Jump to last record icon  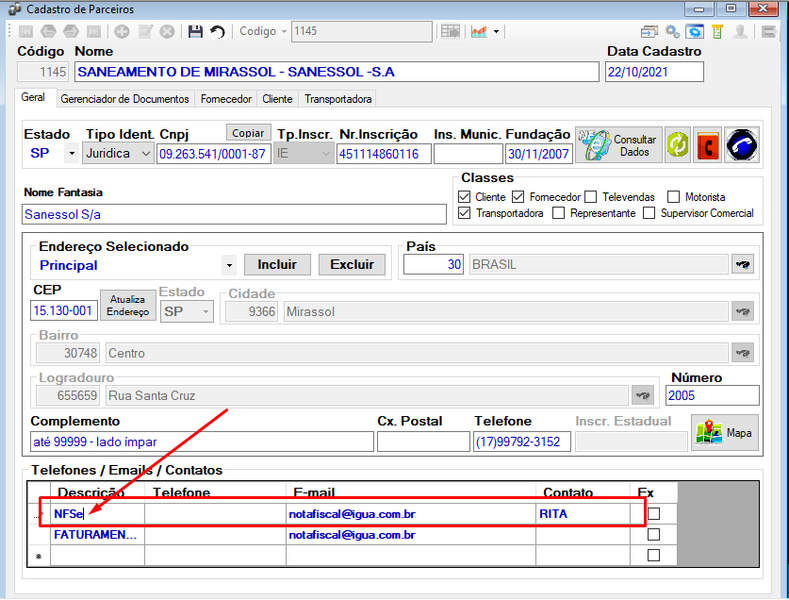click(94, 32)
